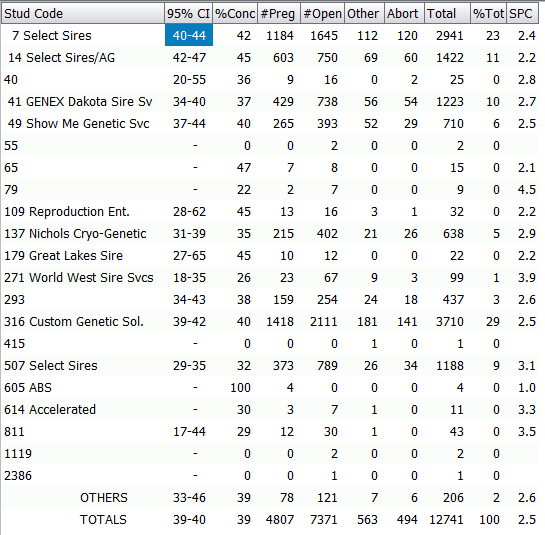Sort by the SPC column header
The image size is (545, 535).
pyautogui.click(x=523, y=14)
